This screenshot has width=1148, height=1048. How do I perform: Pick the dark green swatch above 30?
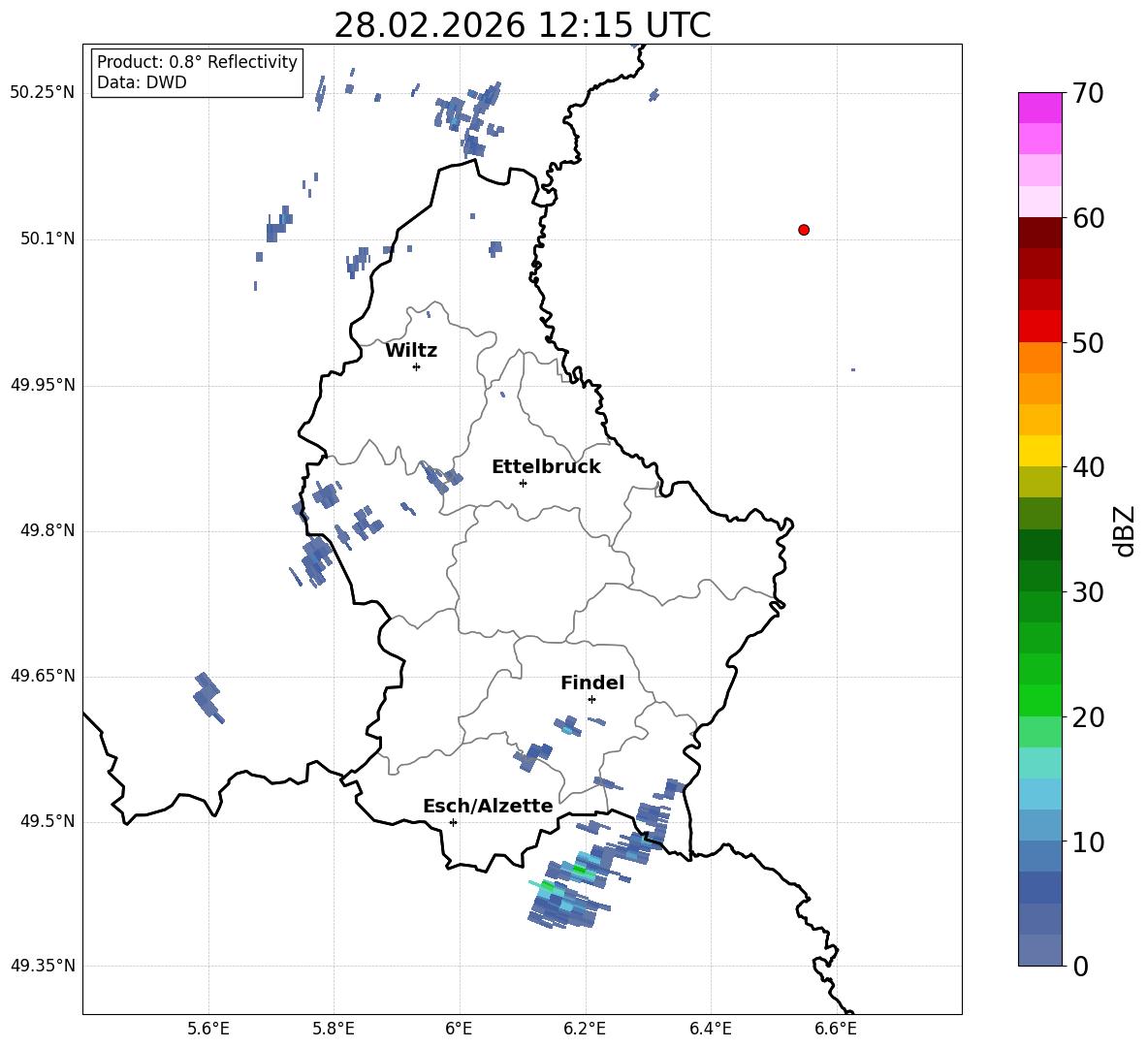click(x=1039, y=576)
